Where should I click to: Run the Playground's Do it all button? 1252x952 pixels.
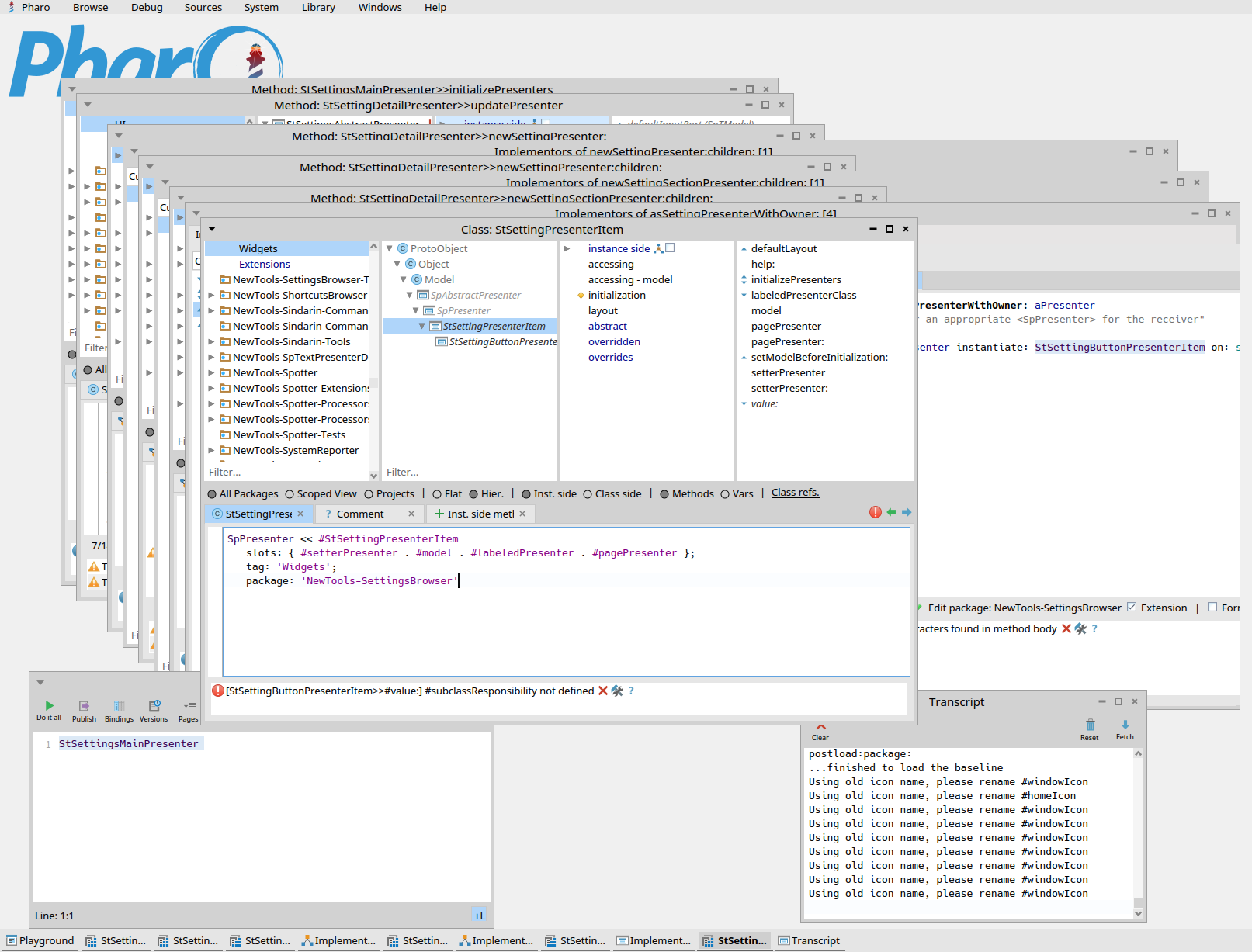click(x=49, y=706)
